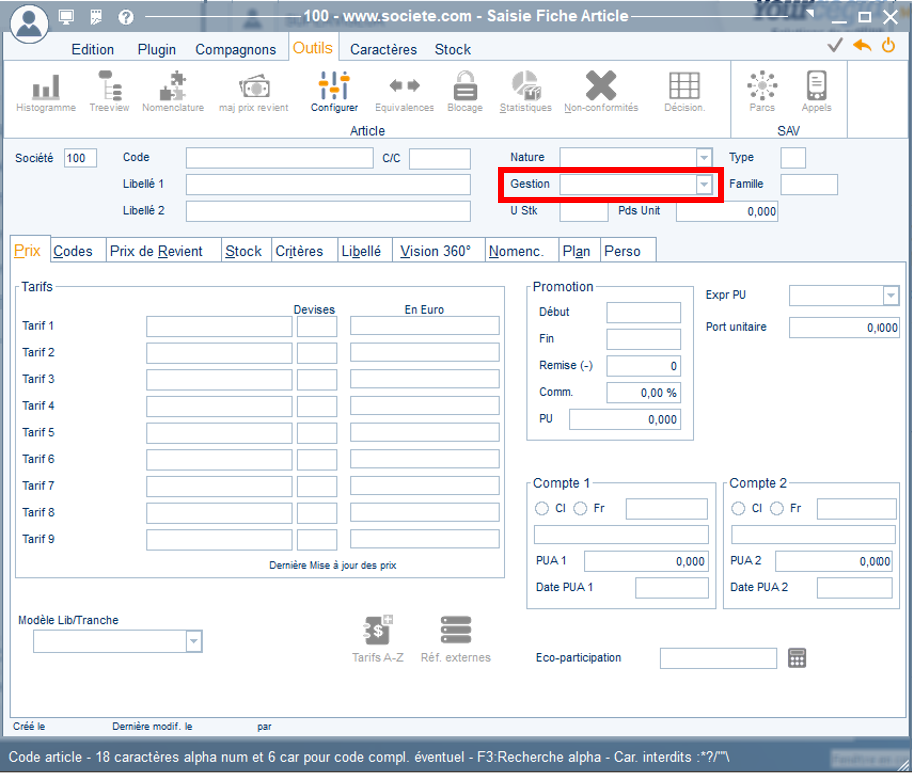Click the Société field showing 100
This screenshot has width=912, height=773.
point(80,158)
